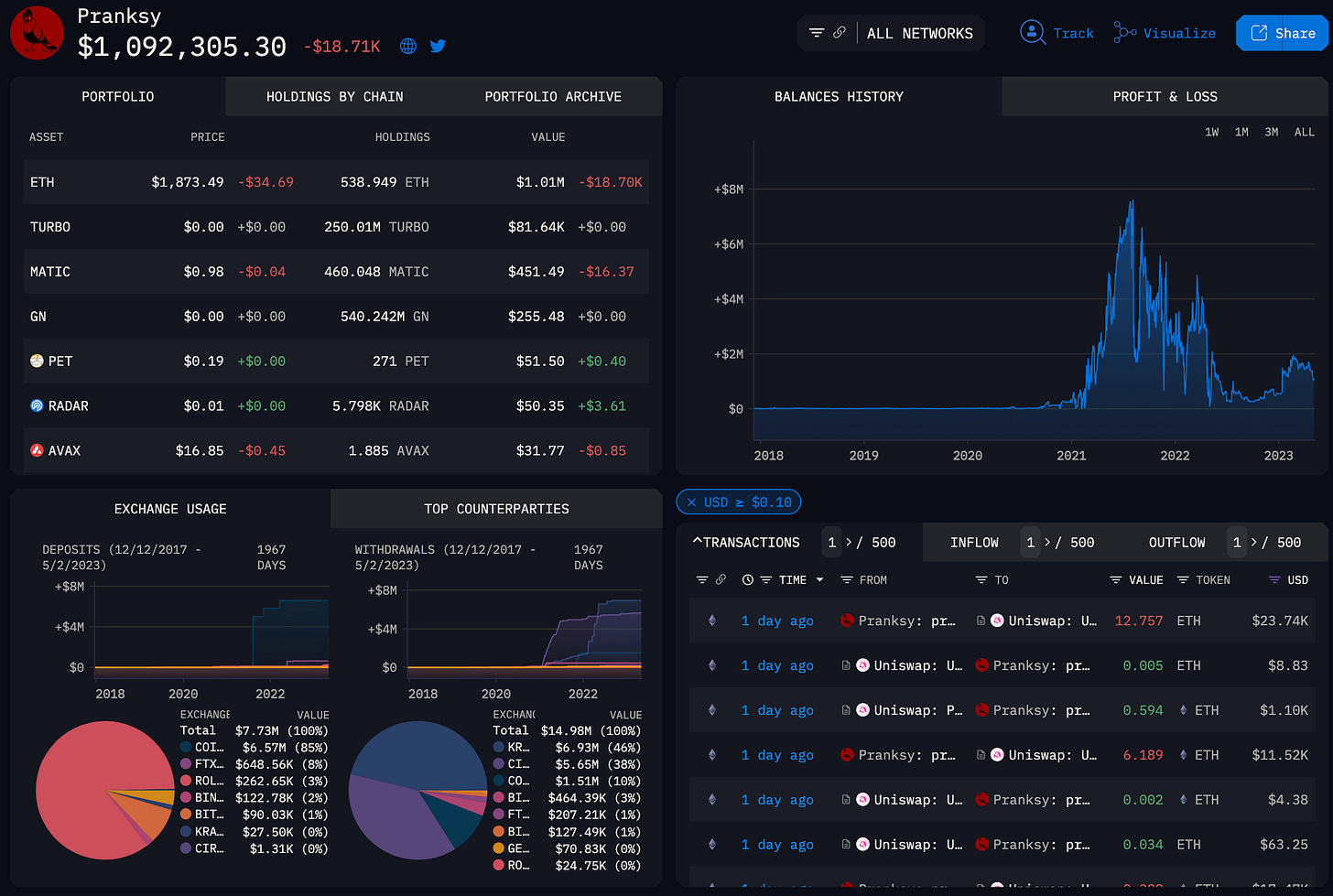Click the COI… deposits legend color dot
This screenshot has width=1333, height=896.
(x=186, y=748)
